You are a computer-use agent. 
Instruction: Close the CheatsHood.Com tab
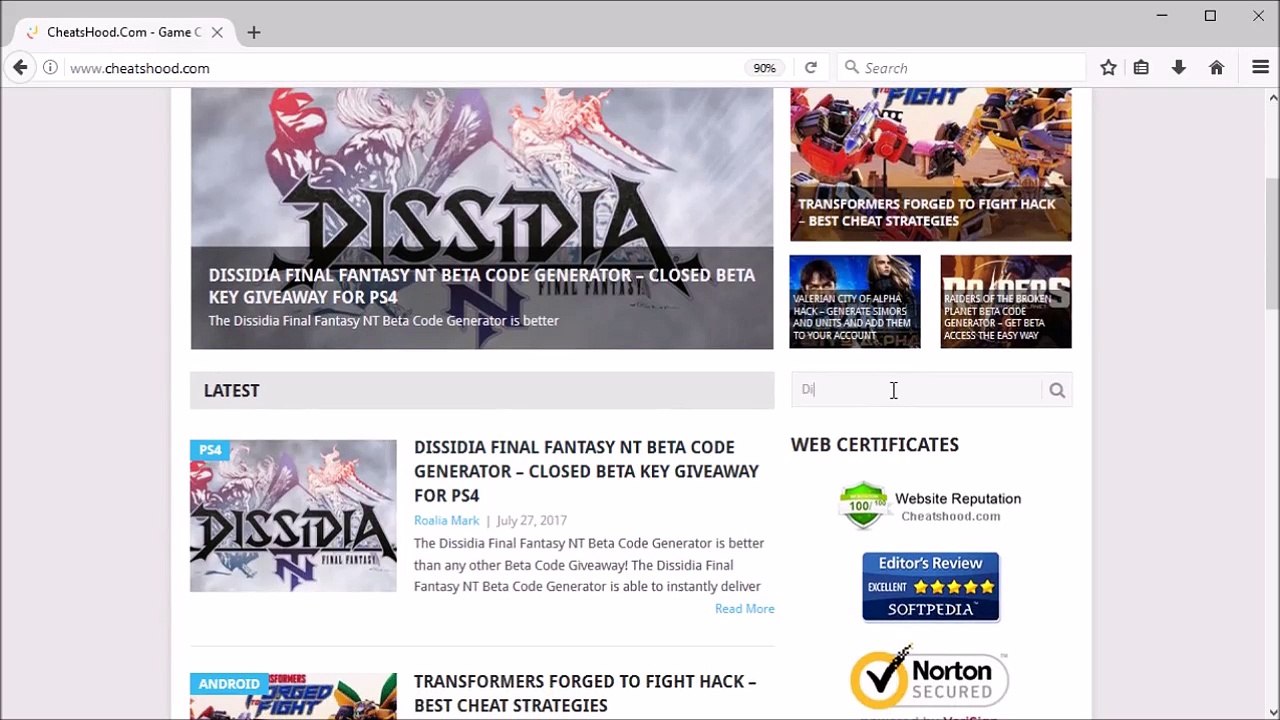coord(217,32)
